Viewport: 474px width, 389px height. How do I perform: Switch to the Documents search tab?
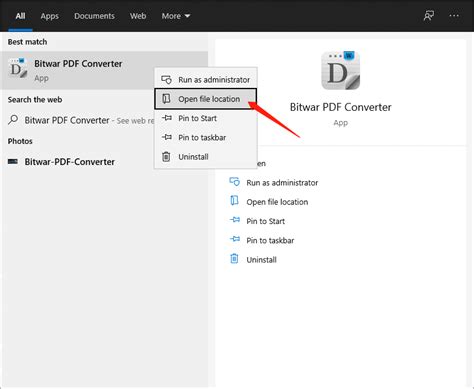point(94,16)
